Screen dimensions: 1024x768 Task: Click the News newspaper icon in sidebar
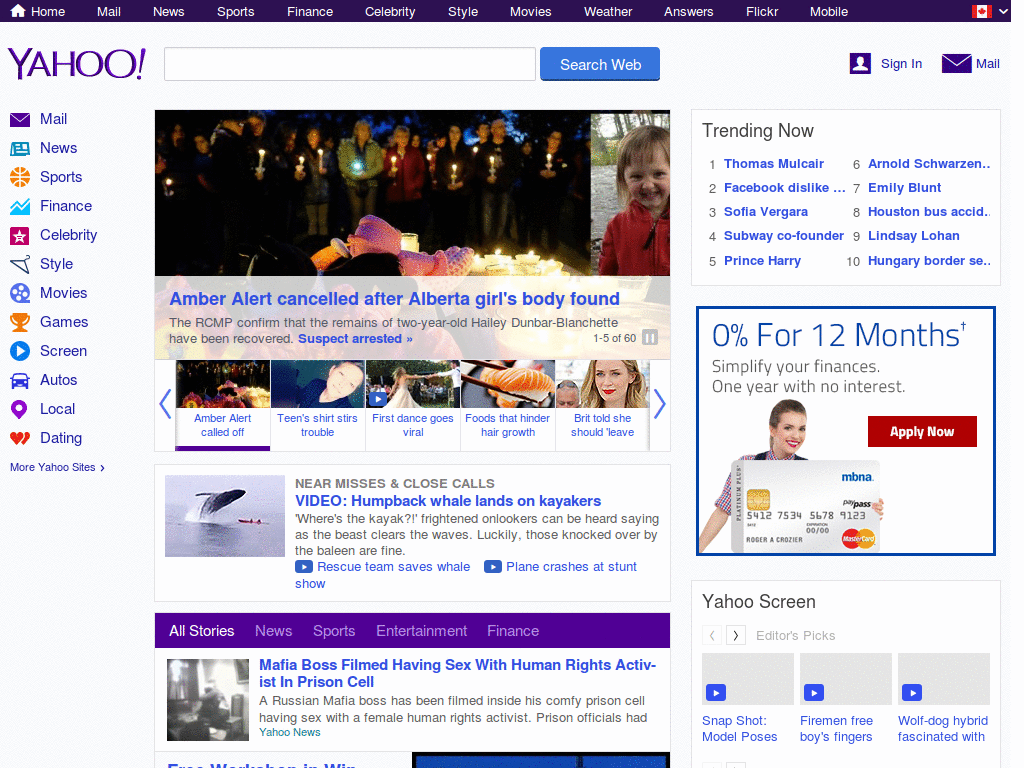[20, 149]
